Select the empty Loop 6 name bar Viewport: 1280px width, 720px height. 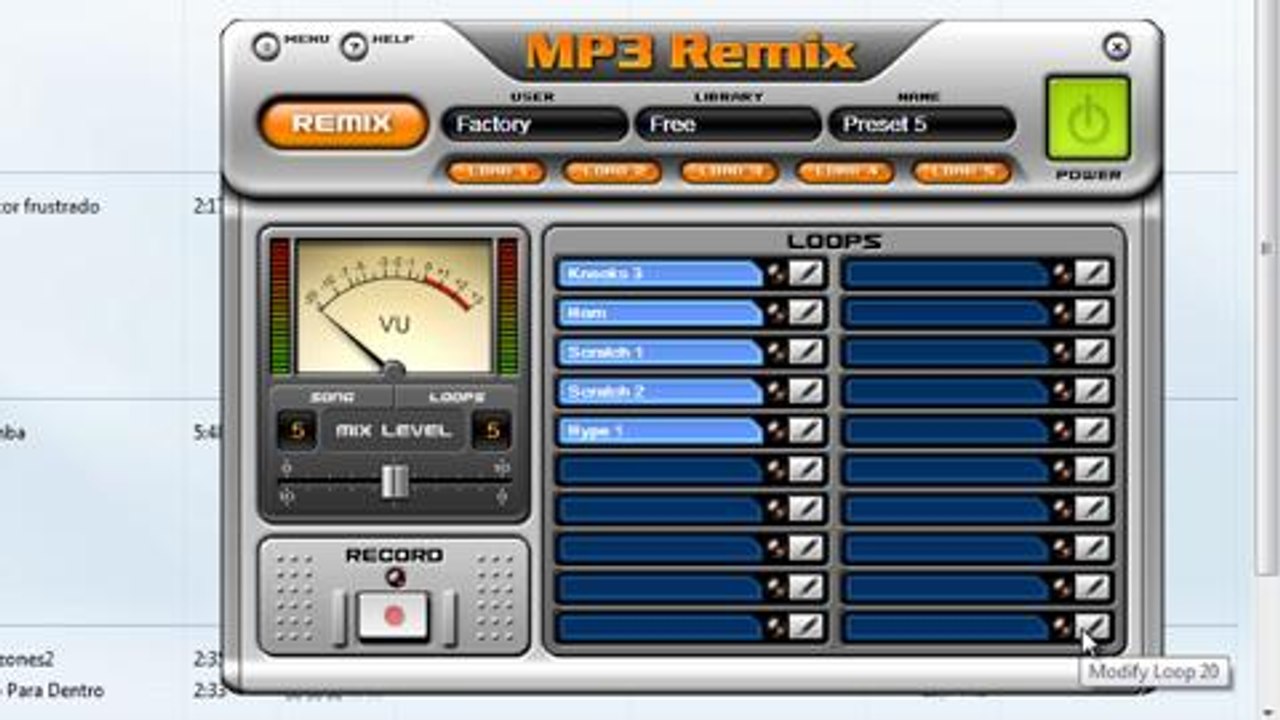[x=660, y=470]
